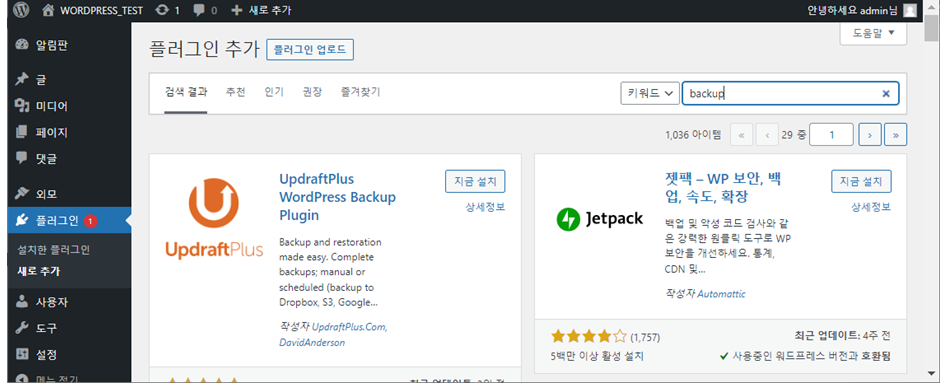Open Automattic author link
Viewport: 940px width, 383px height.
(722, 294)
